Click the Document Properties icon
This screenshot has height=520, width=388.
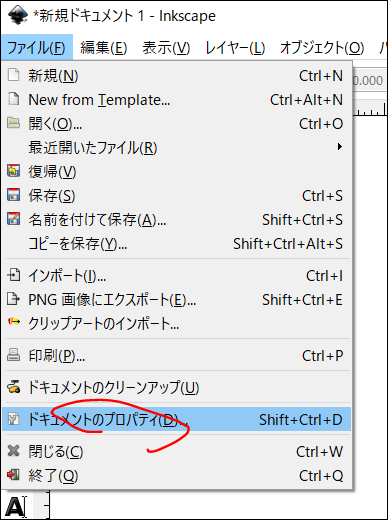13,419
